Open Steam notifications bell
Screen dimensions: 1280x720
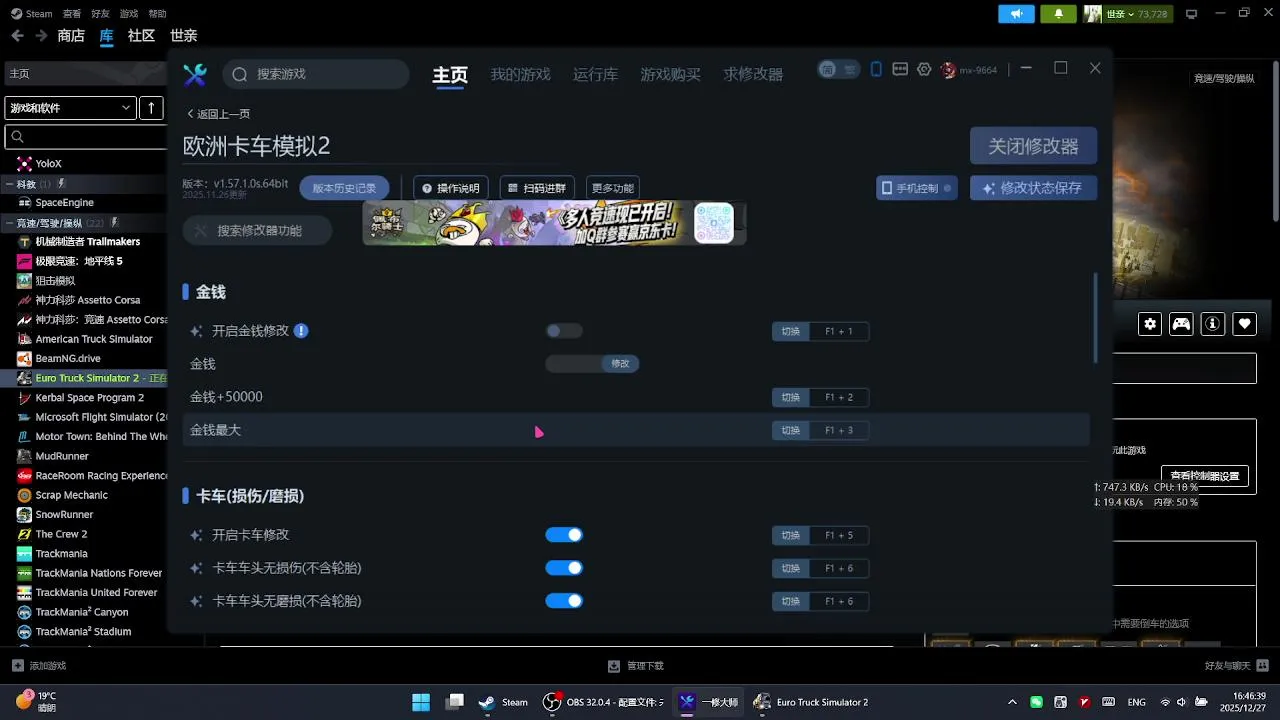click(1058, 14)
